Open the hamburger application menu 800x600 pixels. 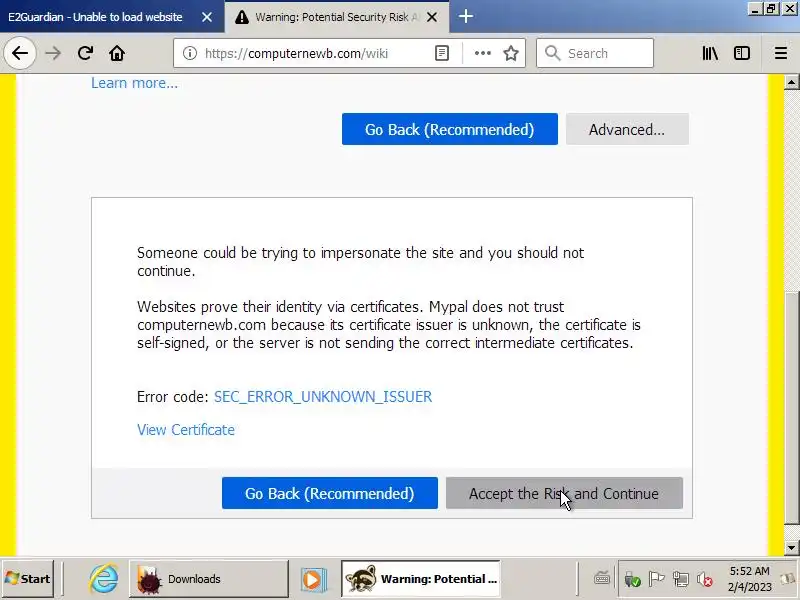781,53
